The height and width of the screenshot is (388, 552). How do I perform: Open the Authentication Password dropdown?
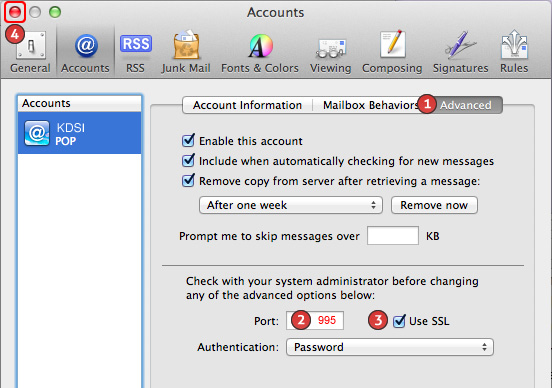point(390,347)
